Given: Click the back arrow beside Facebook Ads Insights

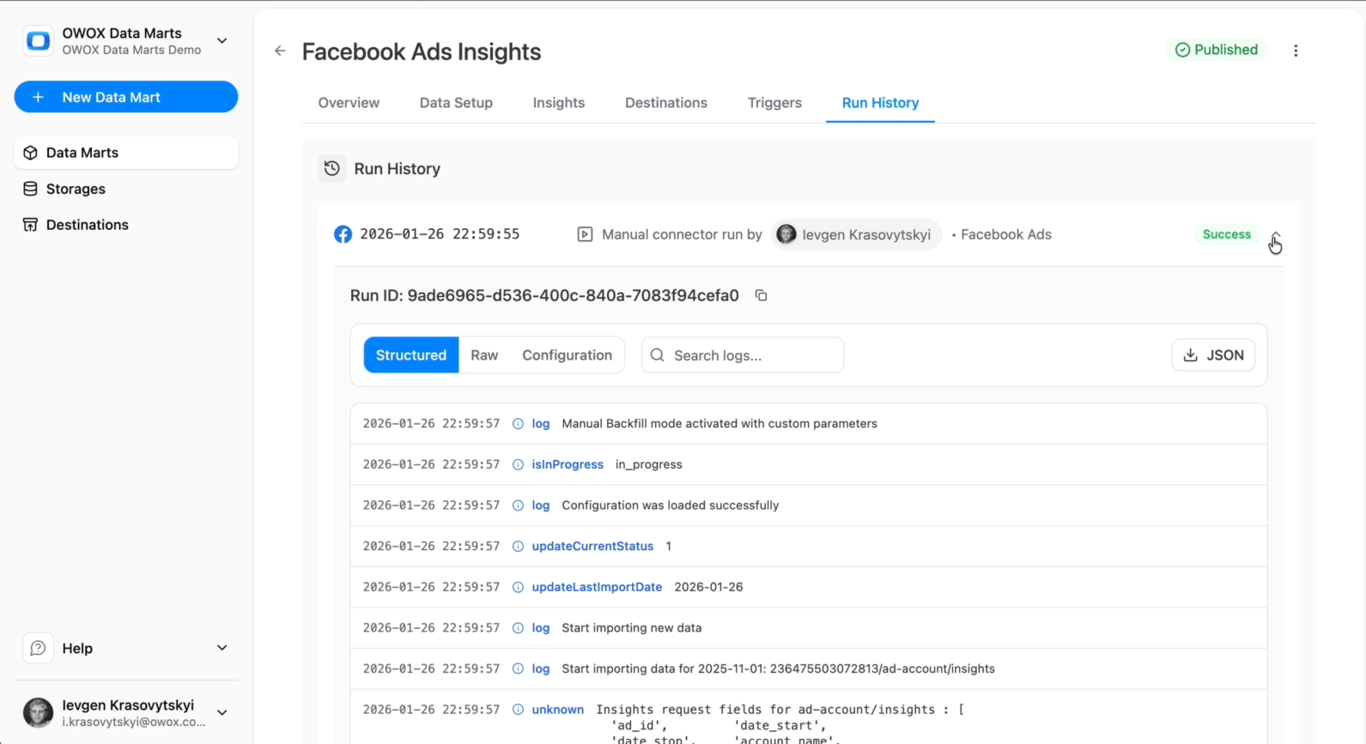Looking at the screenshot, I should 280,51.
